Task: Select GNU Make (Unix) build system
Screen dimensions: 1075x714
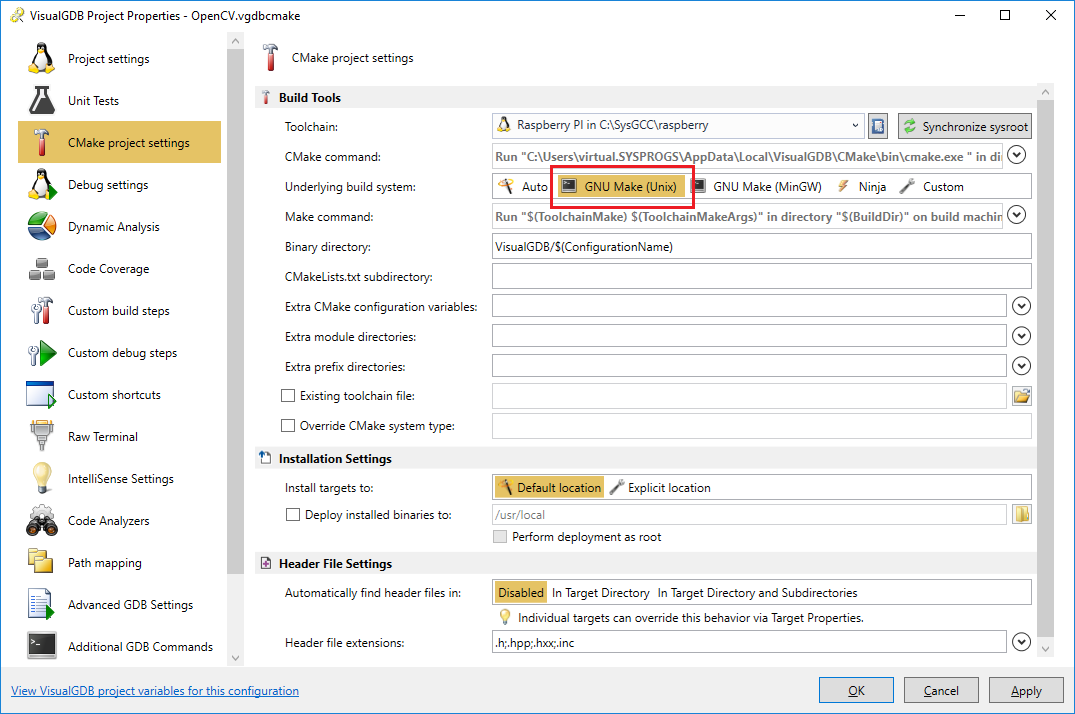Action: click(620, 187)
